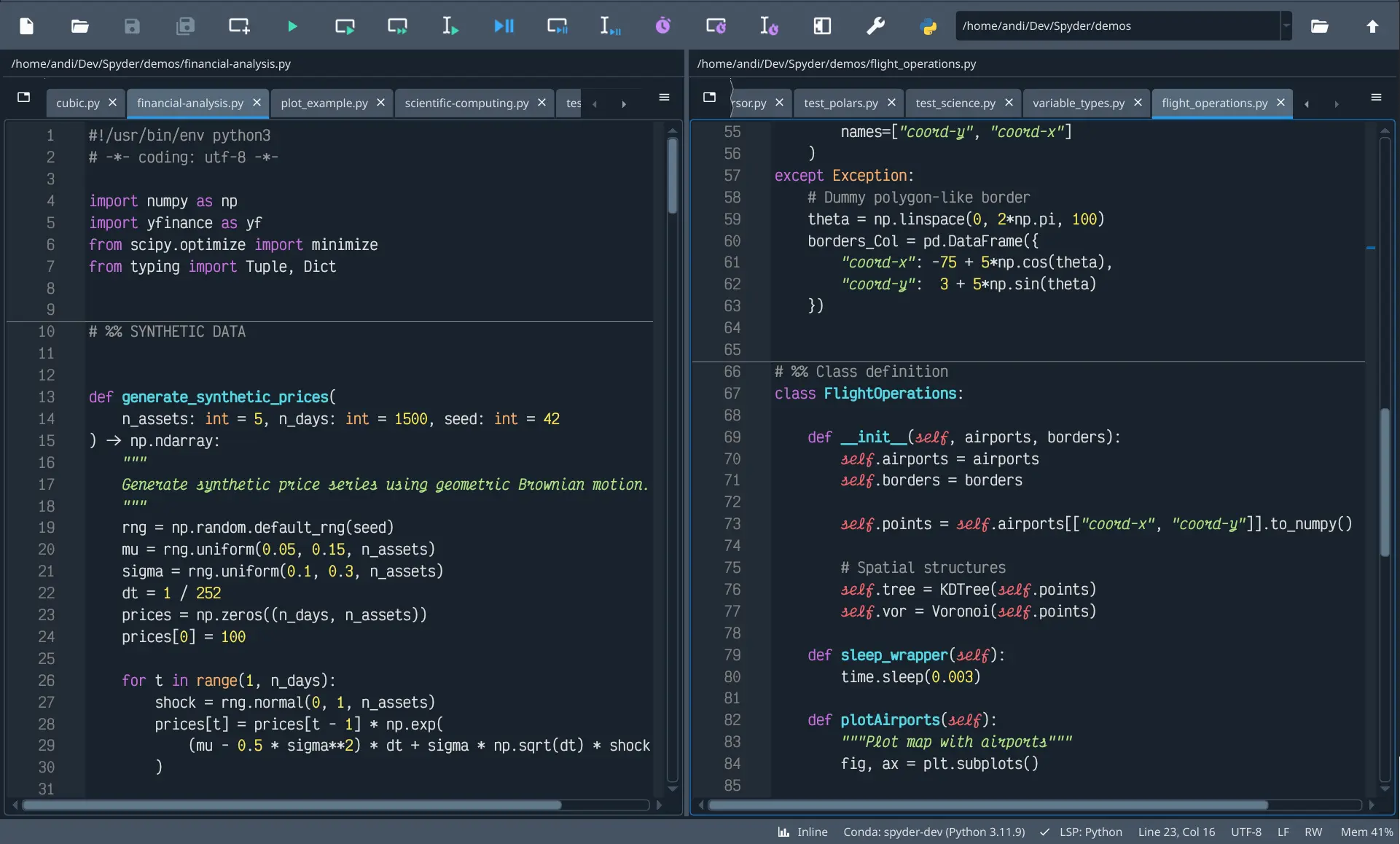Create a new file
1400x844 pixels.
tap(27, 26)
